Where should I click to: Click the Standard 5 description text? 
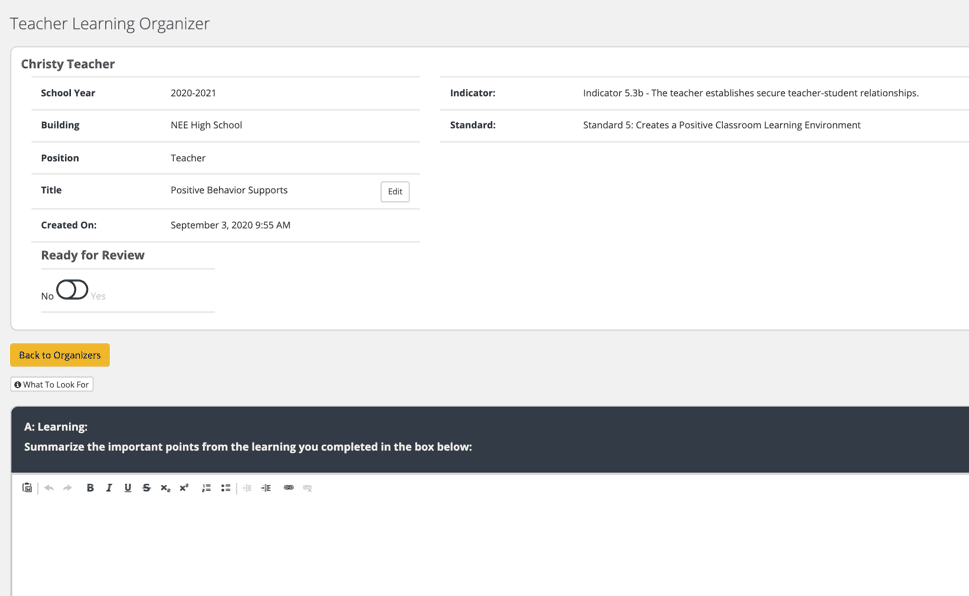(722, 125)
